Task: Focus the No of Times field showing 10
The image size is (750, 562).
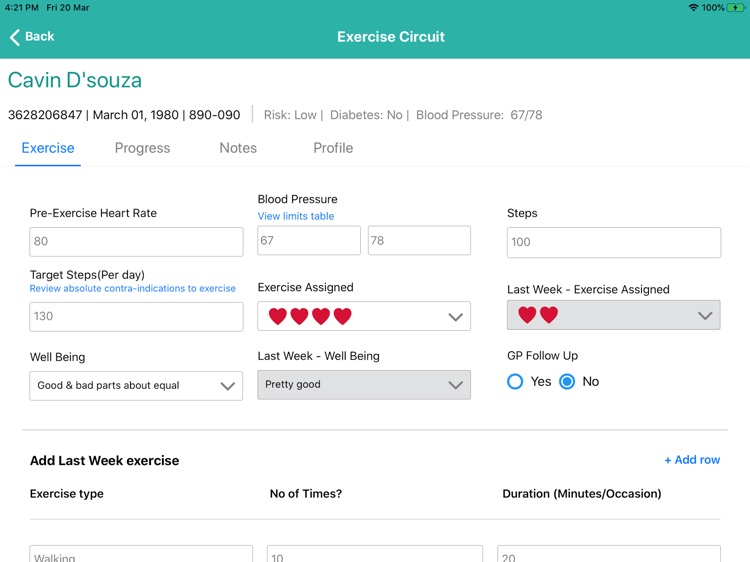Action: click(x=375, y=554)
